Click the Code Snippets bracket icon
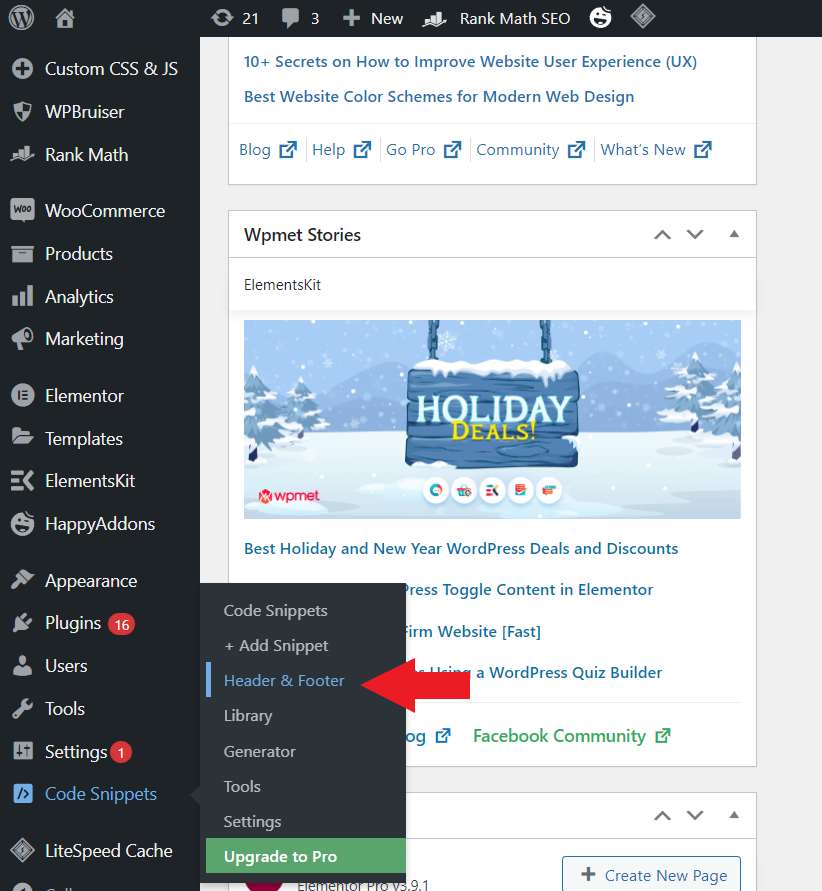This screenshot has height=891, width=822. (23, 793)
